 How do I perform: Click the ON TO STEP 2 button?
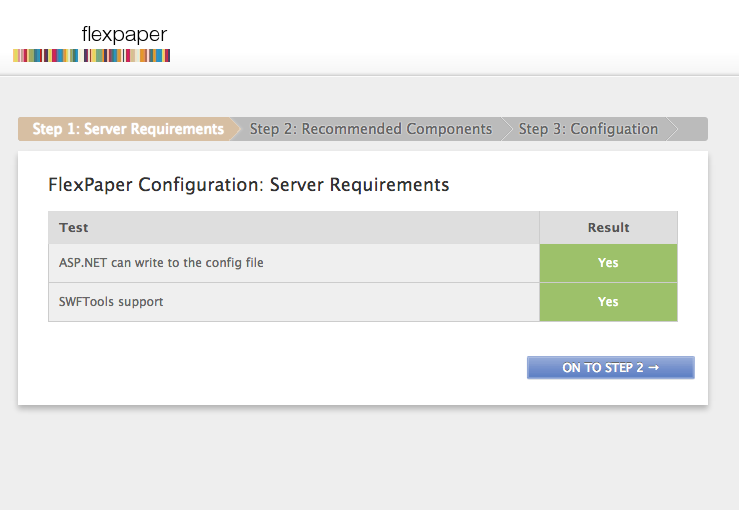click(611, 367)
